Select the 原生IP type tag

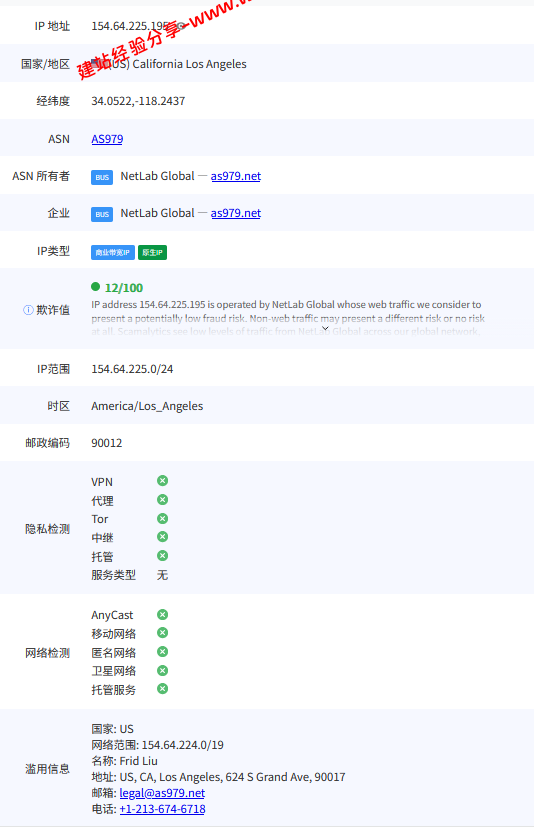[x=152, y=253]
